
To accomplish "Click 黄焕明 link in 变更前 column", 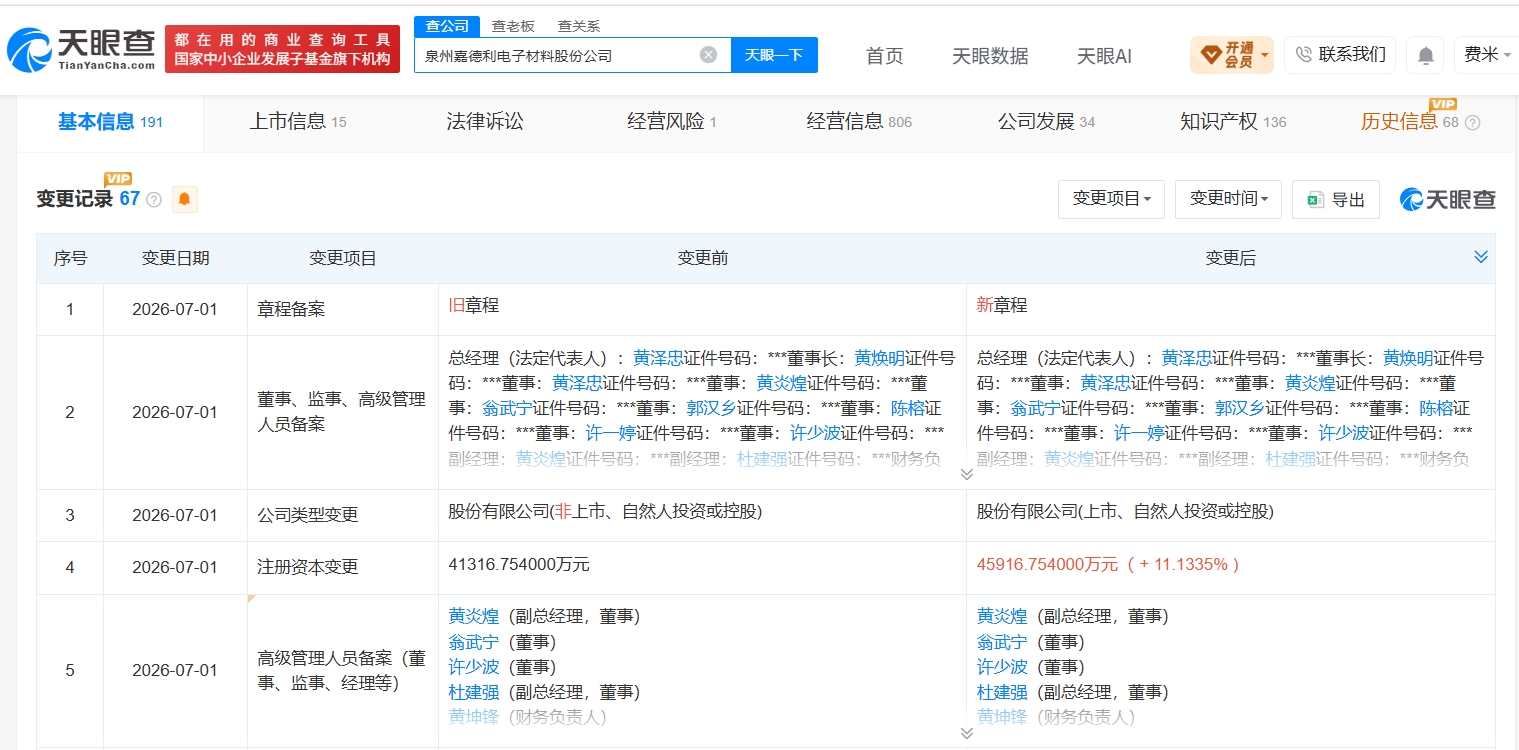I will pyautogui.click(x=880, y=358).
